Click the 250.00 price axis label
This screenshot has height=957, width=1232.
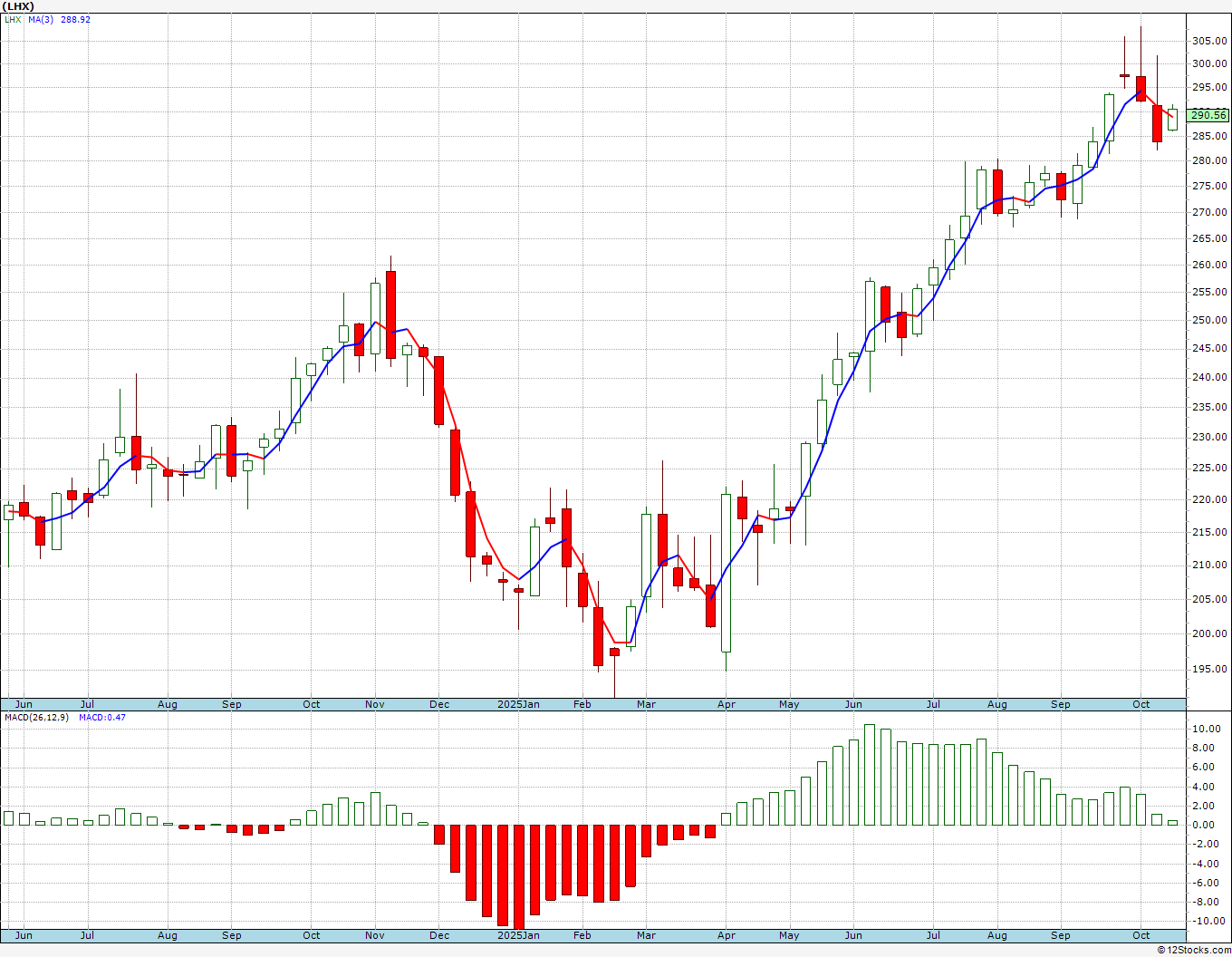point(1209,320)
